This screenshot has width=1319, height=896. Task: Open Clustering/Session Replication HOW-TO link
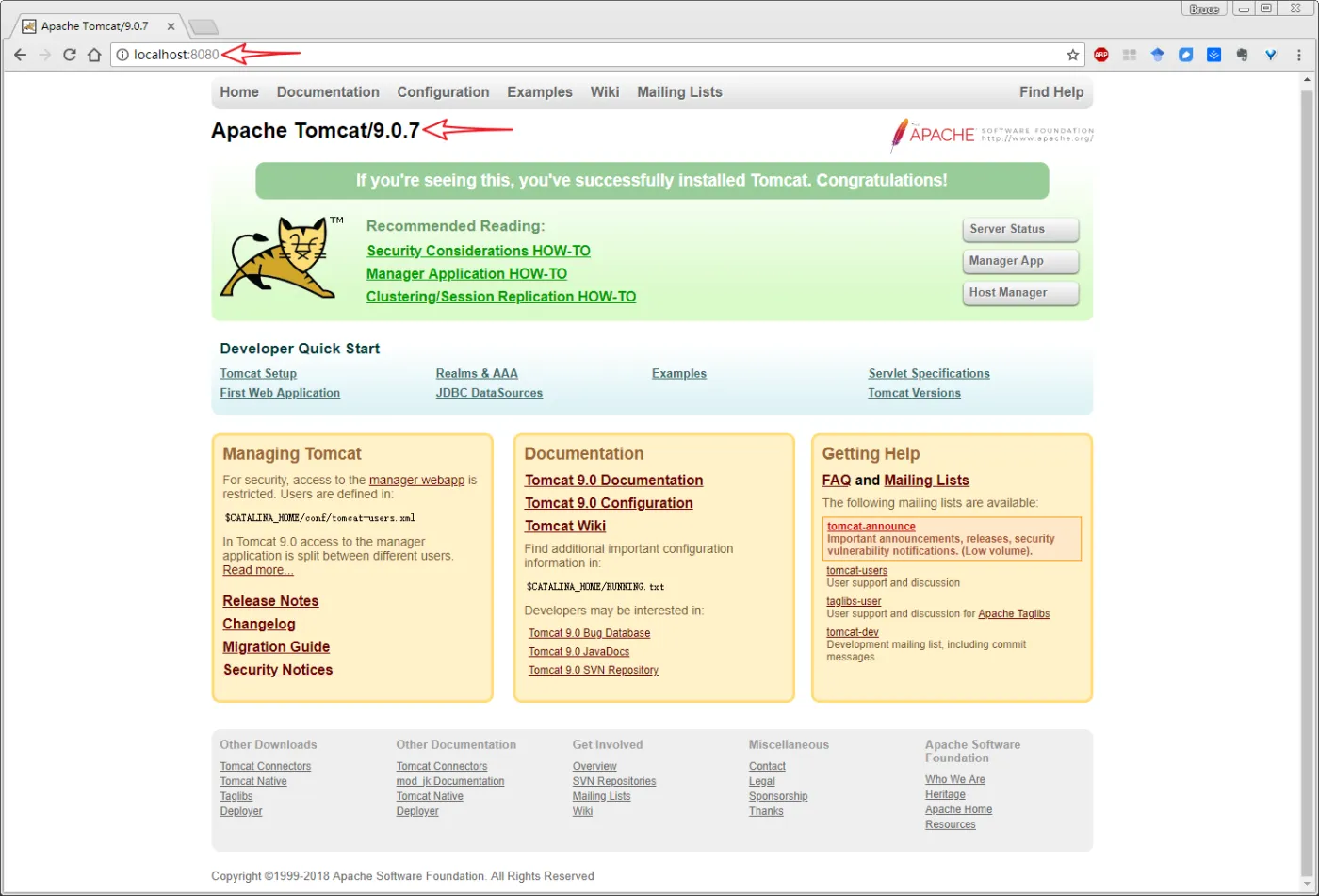click(501, 297)
